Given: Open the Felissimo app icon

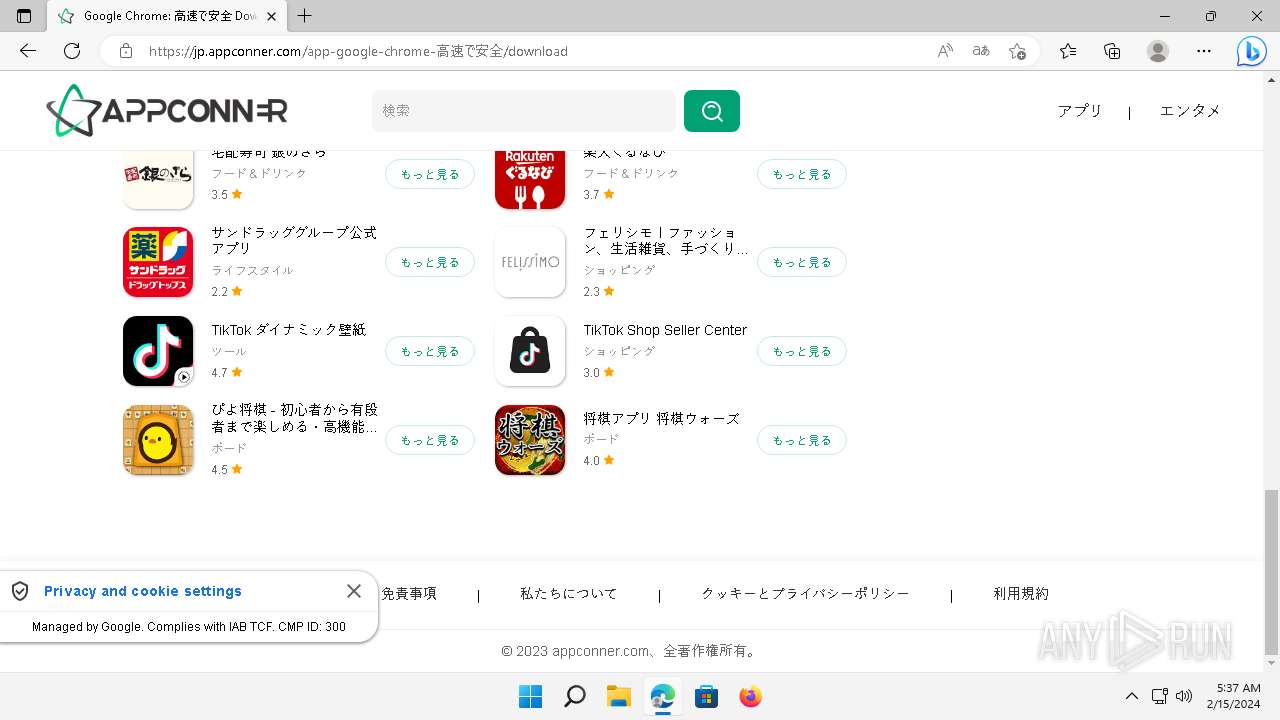Looking at the screenshot, I should (x=530, y=262).
